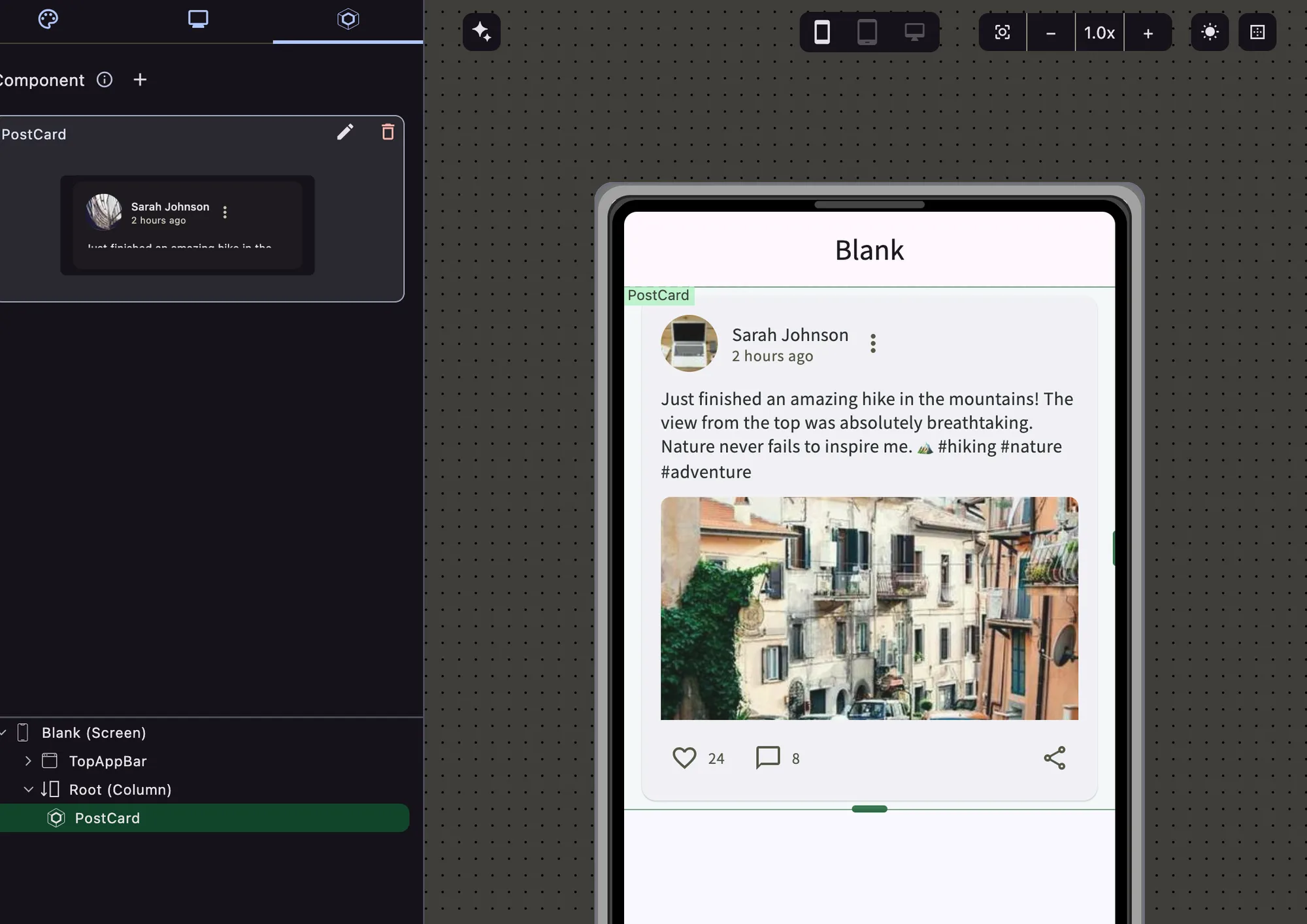Select the component hexagon tab
This screenshot has height=924, width=1307.
click(348, 19)
